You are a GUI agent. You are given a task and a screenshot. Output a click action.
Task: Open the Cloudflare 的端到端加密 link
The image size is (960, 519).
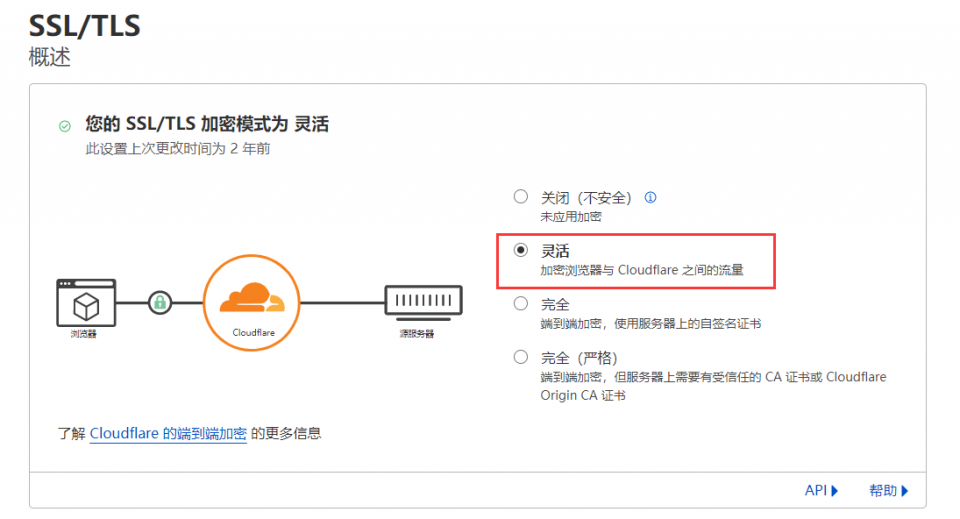coord(168,433)
